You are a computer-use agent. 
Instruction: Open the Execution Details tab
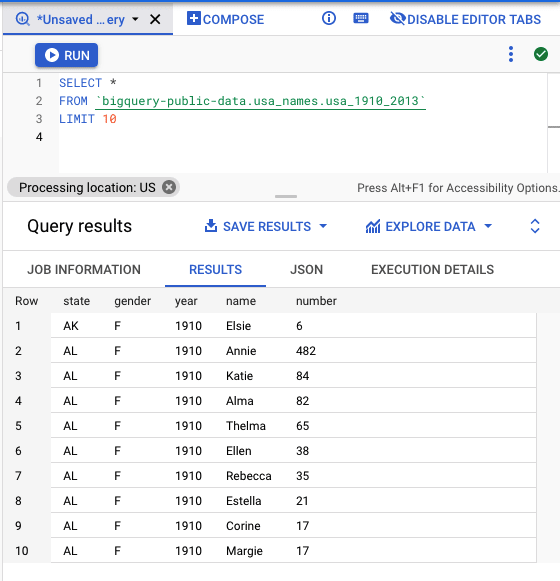point(433,269)
